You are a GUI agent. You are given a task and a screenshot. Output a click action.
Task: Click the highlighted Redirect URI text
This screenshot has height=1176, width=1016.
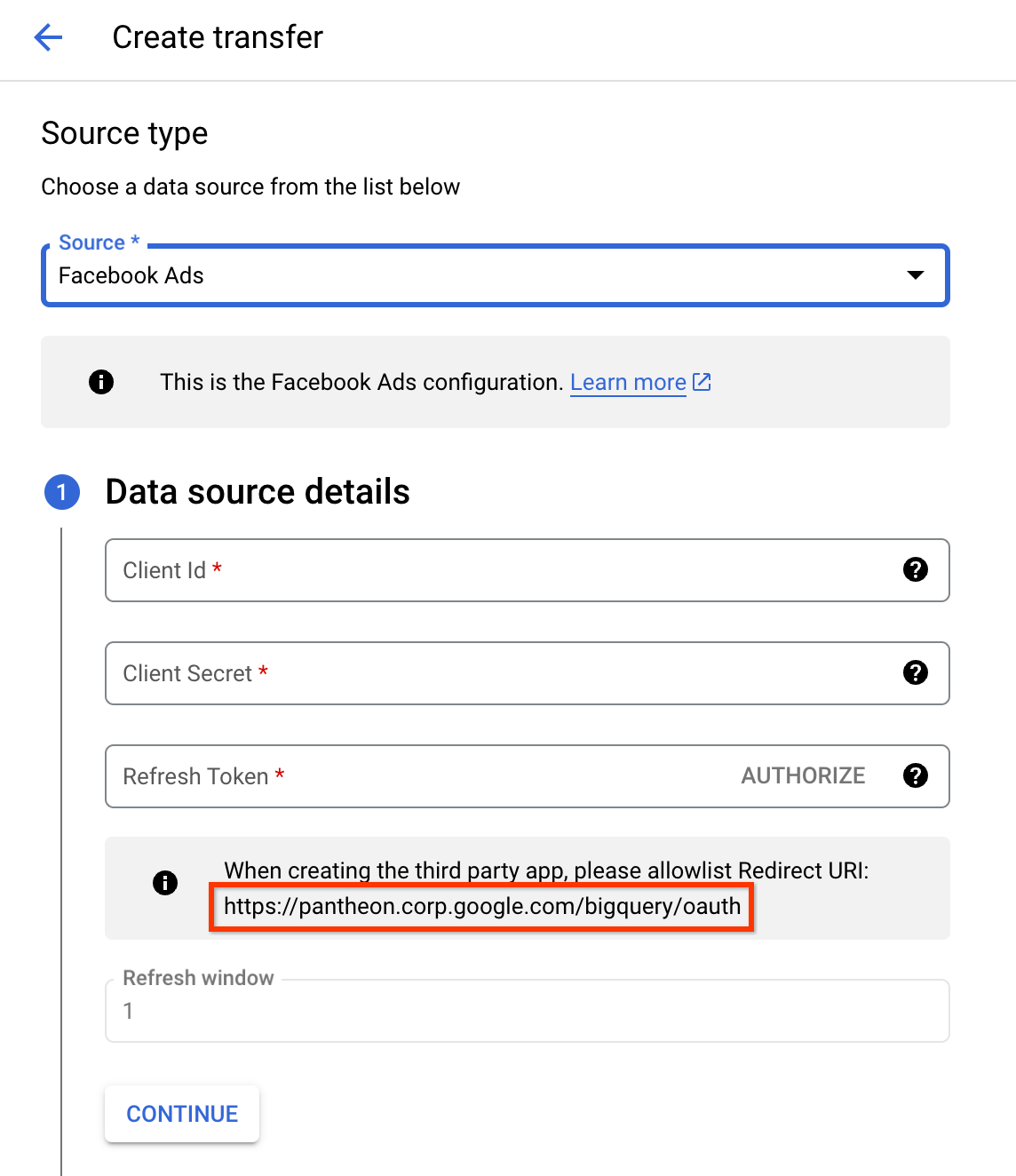[481, 907]
